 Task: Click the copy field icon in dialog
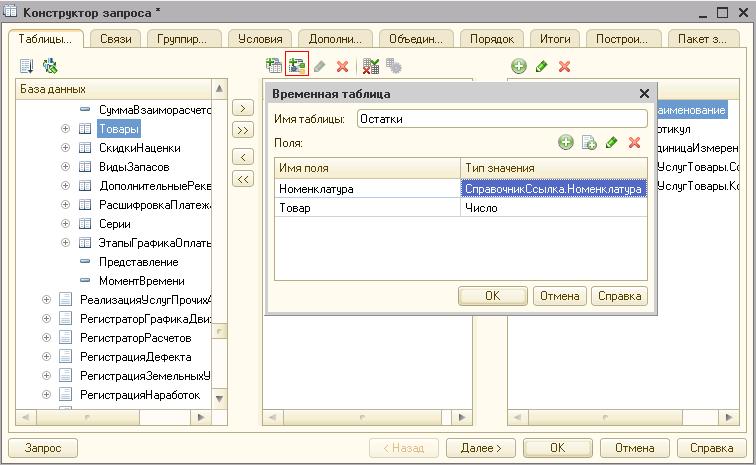pyautogui.click(x=589, y=143)
